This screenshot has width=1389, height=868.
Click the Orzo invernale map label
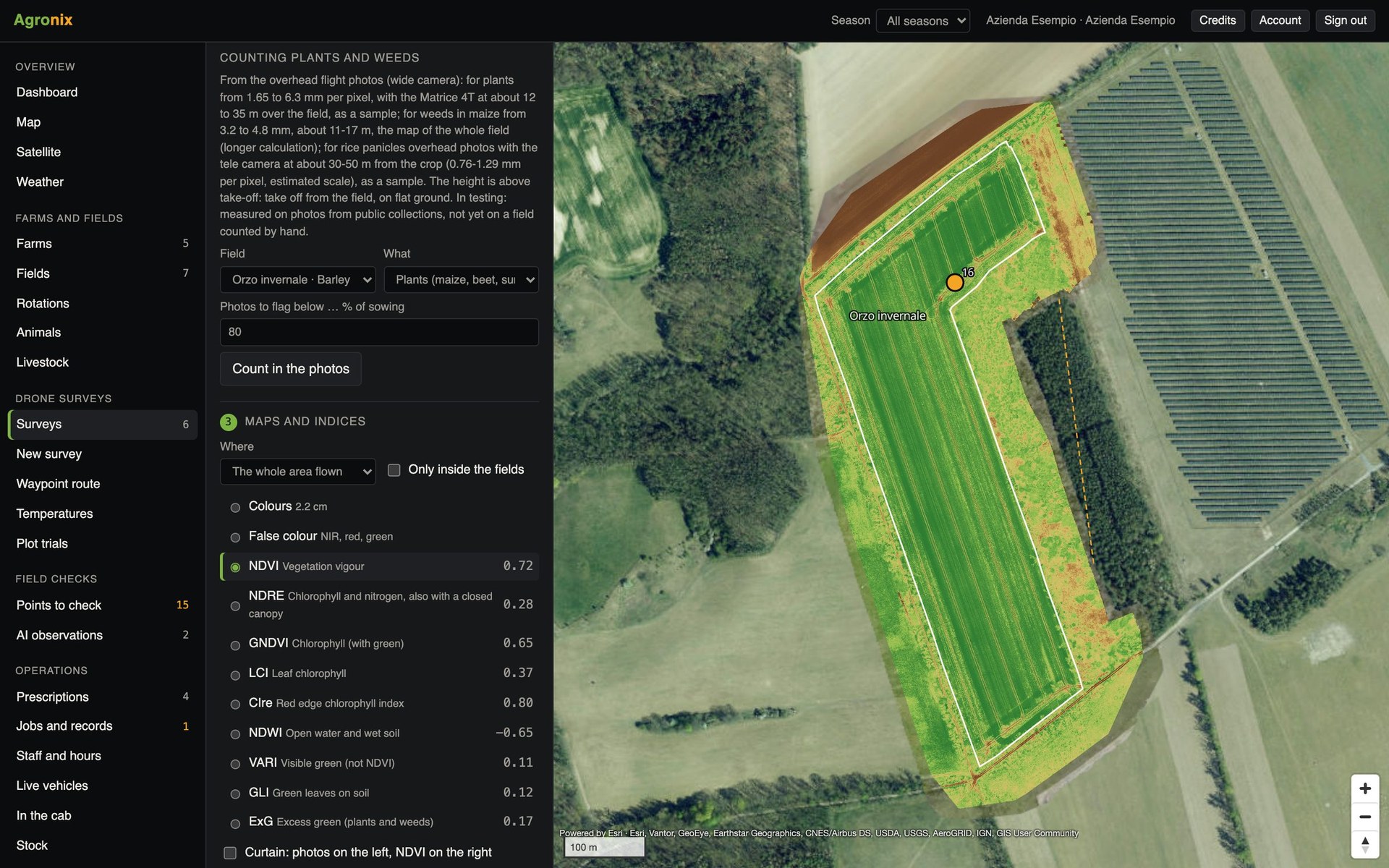(888, 316)
